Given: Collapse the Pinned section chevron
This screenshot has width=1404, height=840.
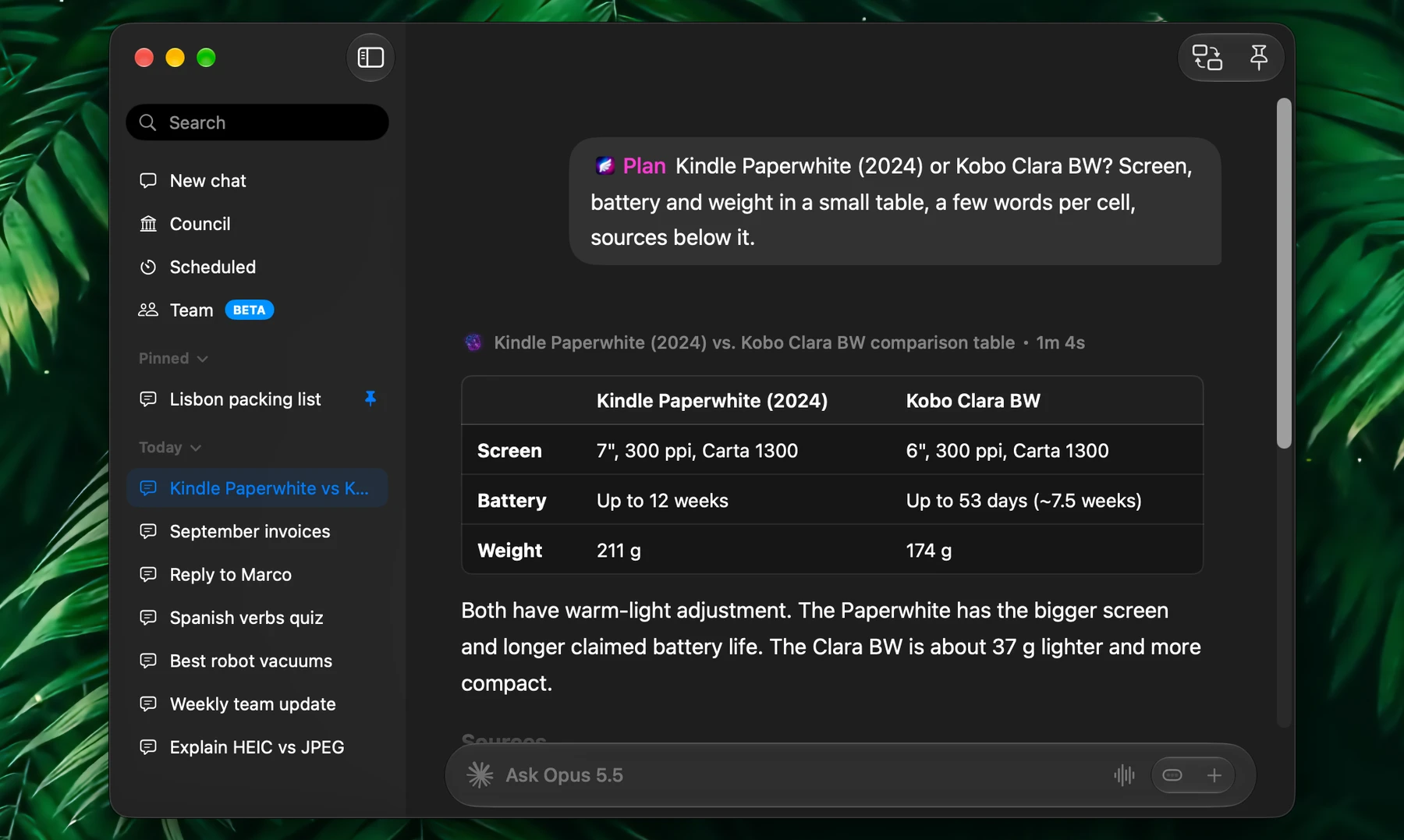Looking at the screenshot, I should 203,359.
